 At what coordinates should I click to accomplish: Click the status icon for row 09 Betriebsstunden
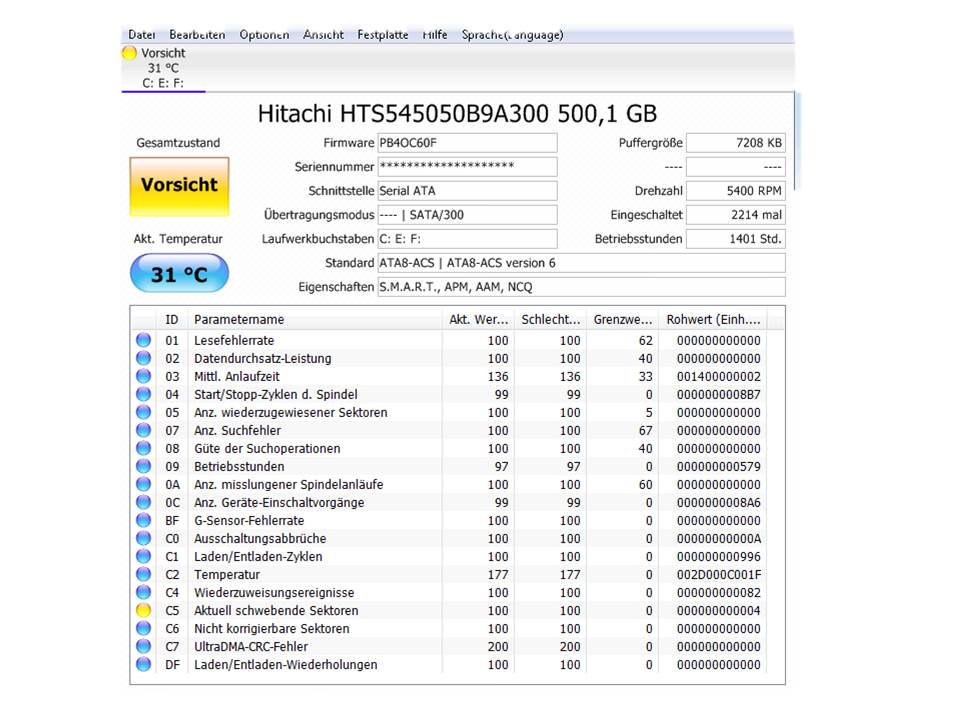point(143,466)
